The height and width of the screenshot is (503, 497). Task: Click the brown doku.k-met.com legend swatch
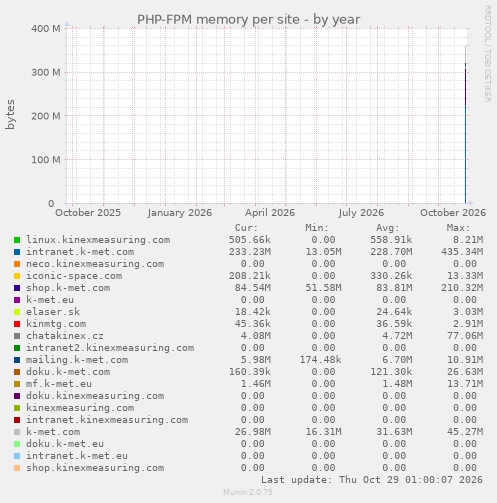[x=17, y=372]
